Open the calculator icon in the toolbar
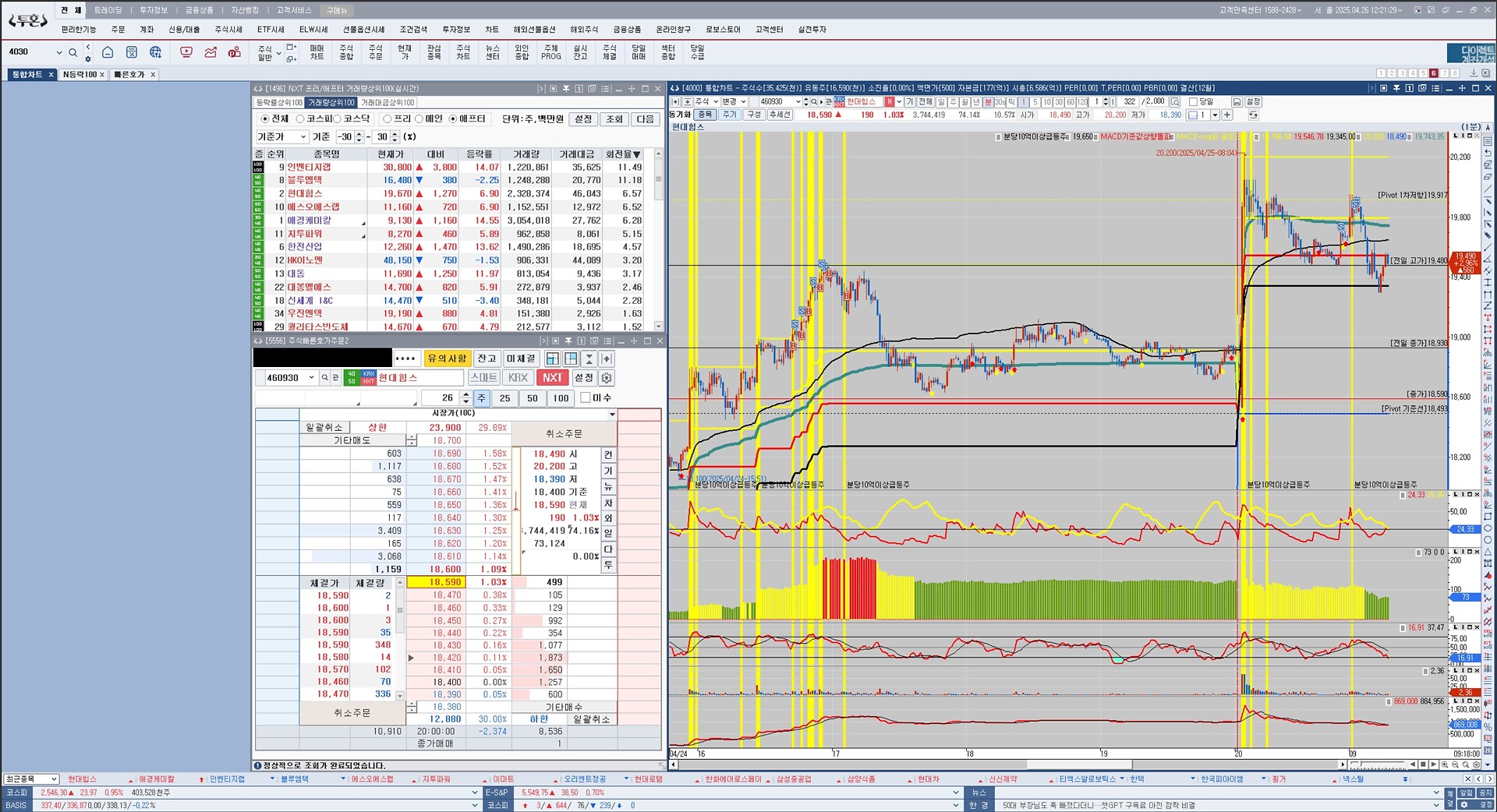The height and width of the screenshot is (812, 1497). click(132, 52)
